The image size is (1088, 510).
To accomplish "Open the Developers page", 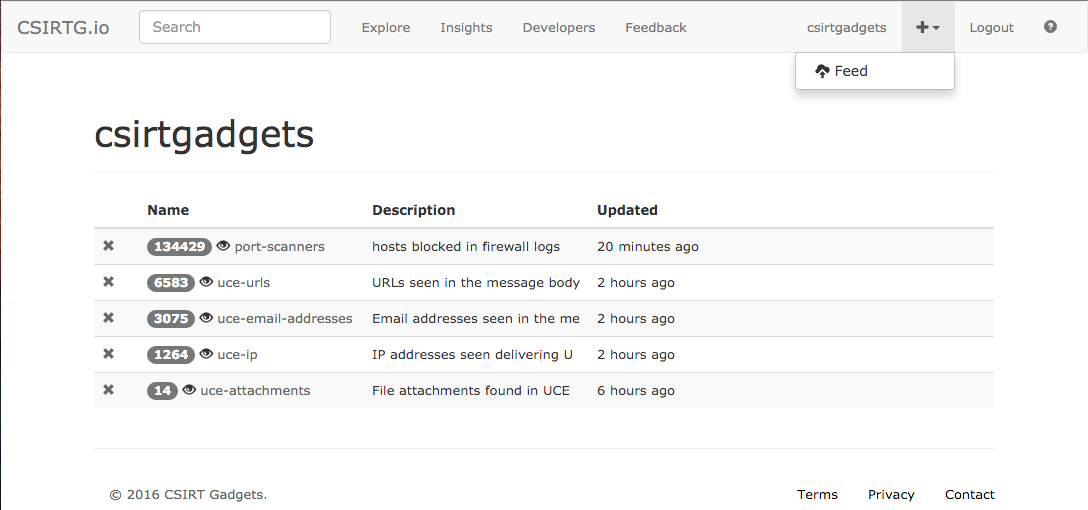I will click(559, 28).
